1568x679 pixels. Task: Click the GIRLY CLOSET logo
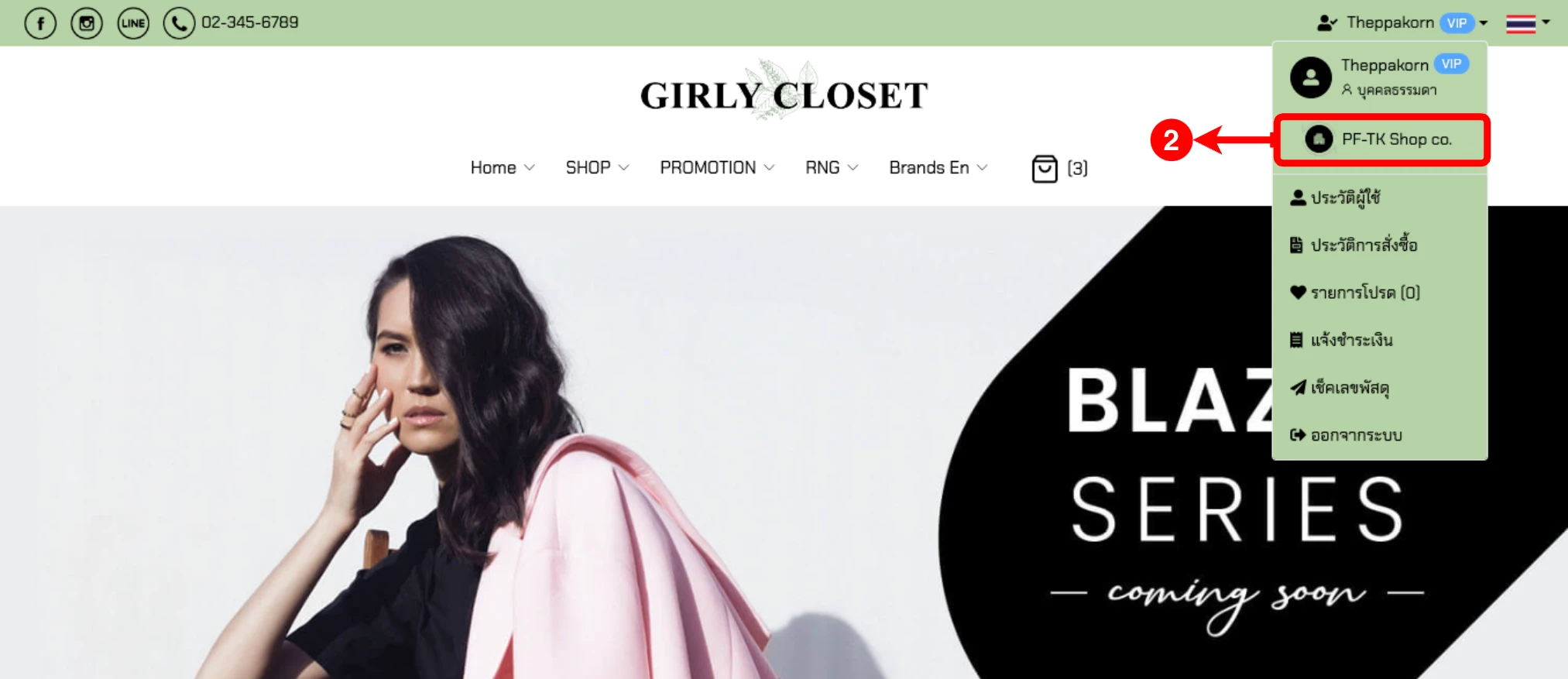(x=784, y=93)
